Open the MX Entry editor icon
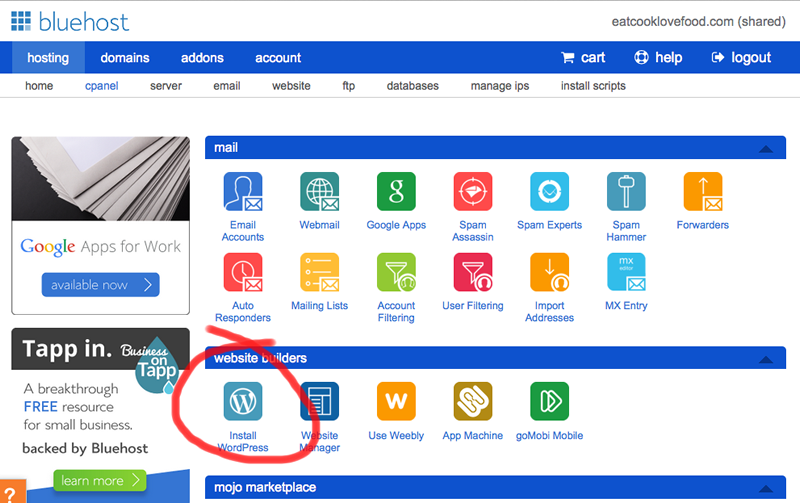800x503 pixels. [626, 272]
